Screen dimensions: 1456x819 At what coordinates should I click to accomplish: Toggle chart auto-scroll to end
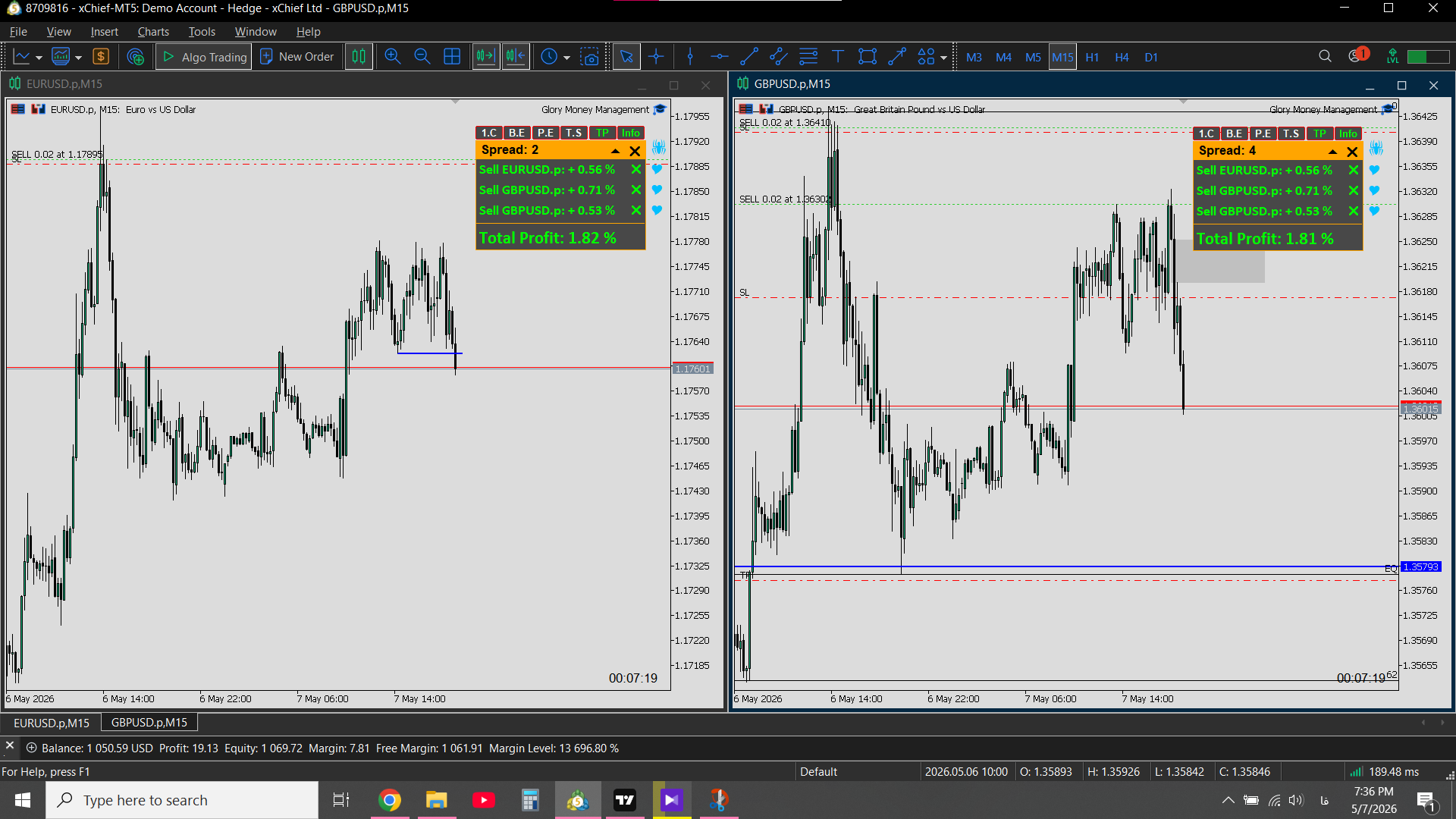click(x=485, y=57)
